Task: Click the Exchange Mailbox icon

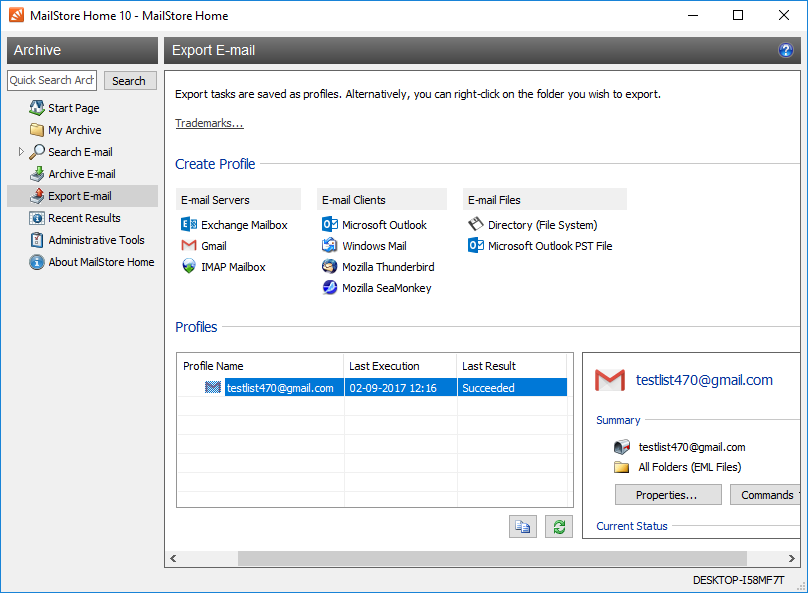Action: [189, 225]
